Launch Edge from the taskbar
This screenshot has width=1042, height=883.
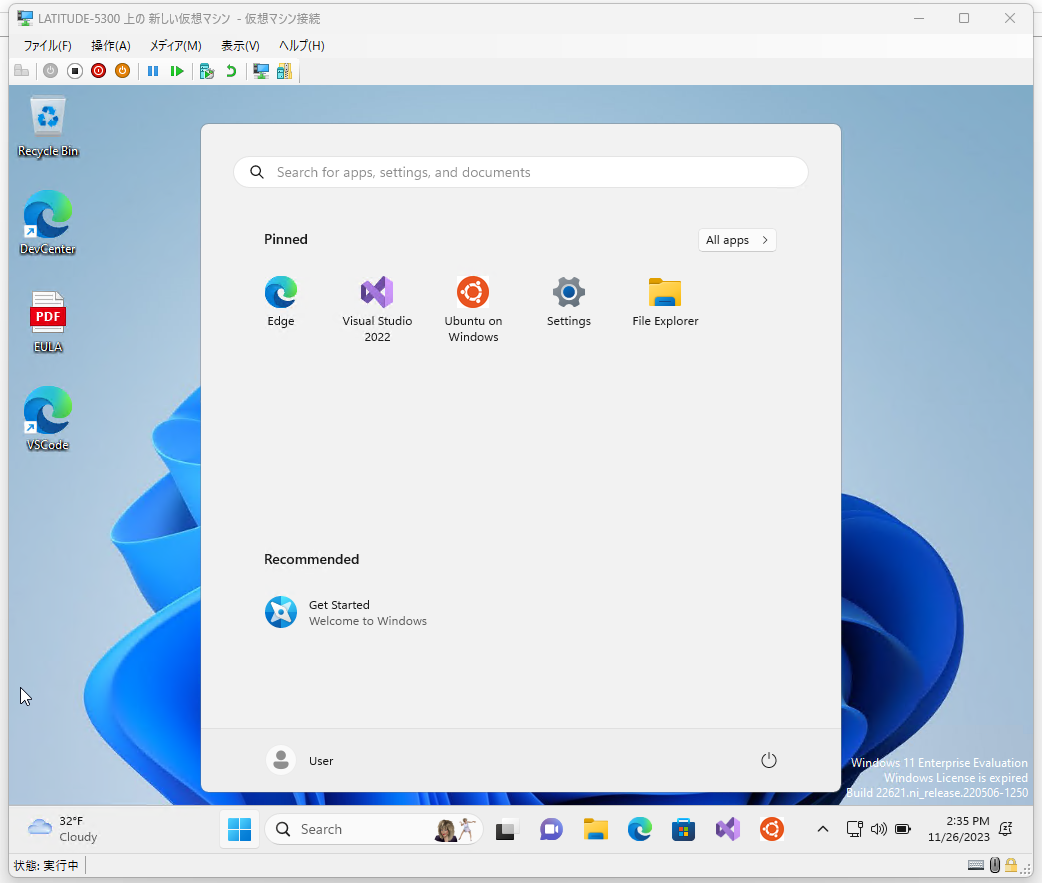[x=639, y=829]
